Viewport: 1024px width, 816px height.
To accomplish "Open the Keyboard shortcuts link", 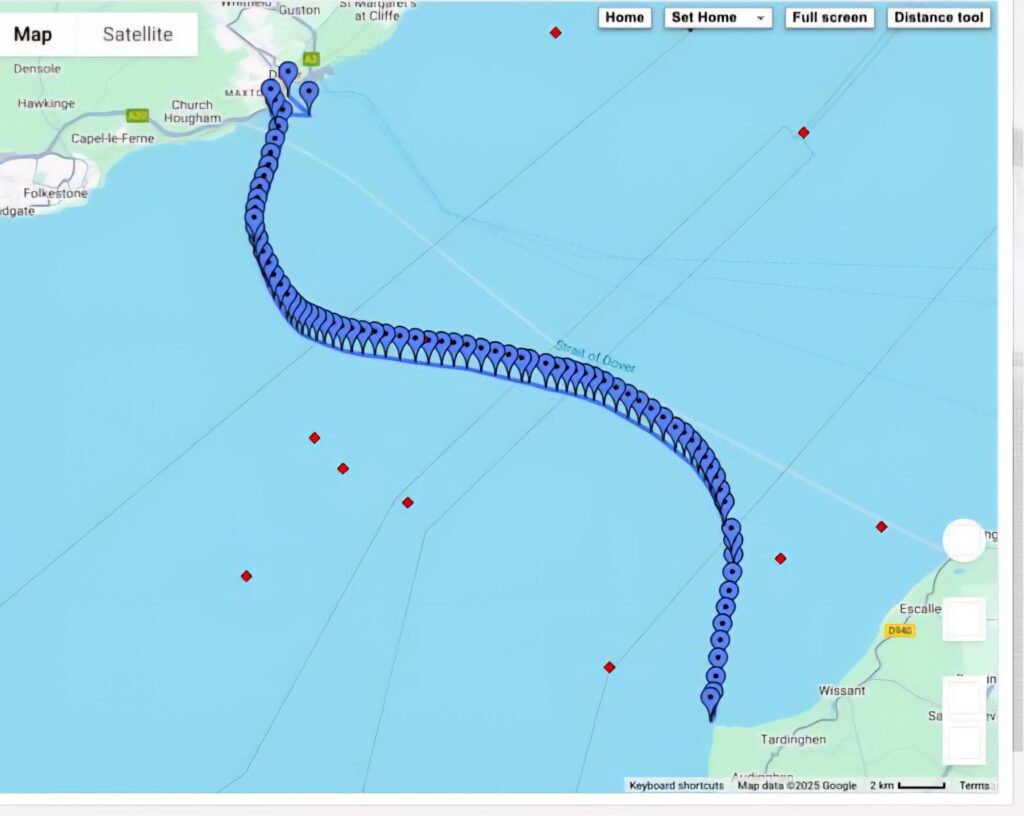I will 677,785.
